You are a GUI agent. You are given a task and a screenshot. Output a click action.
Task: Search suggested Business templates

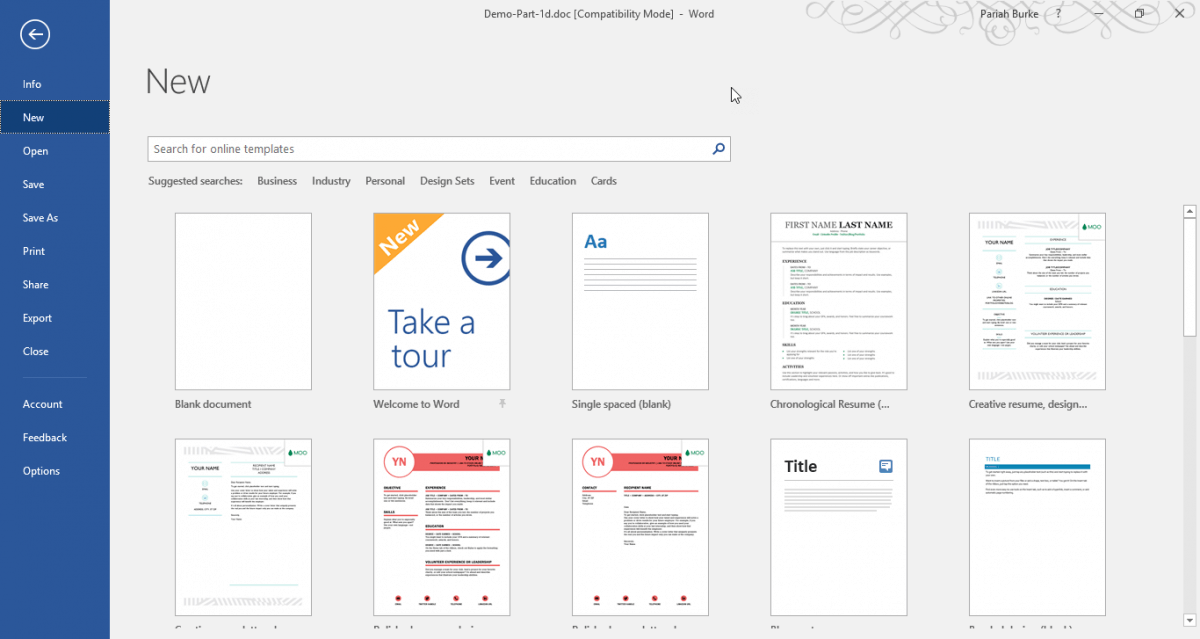277,181
